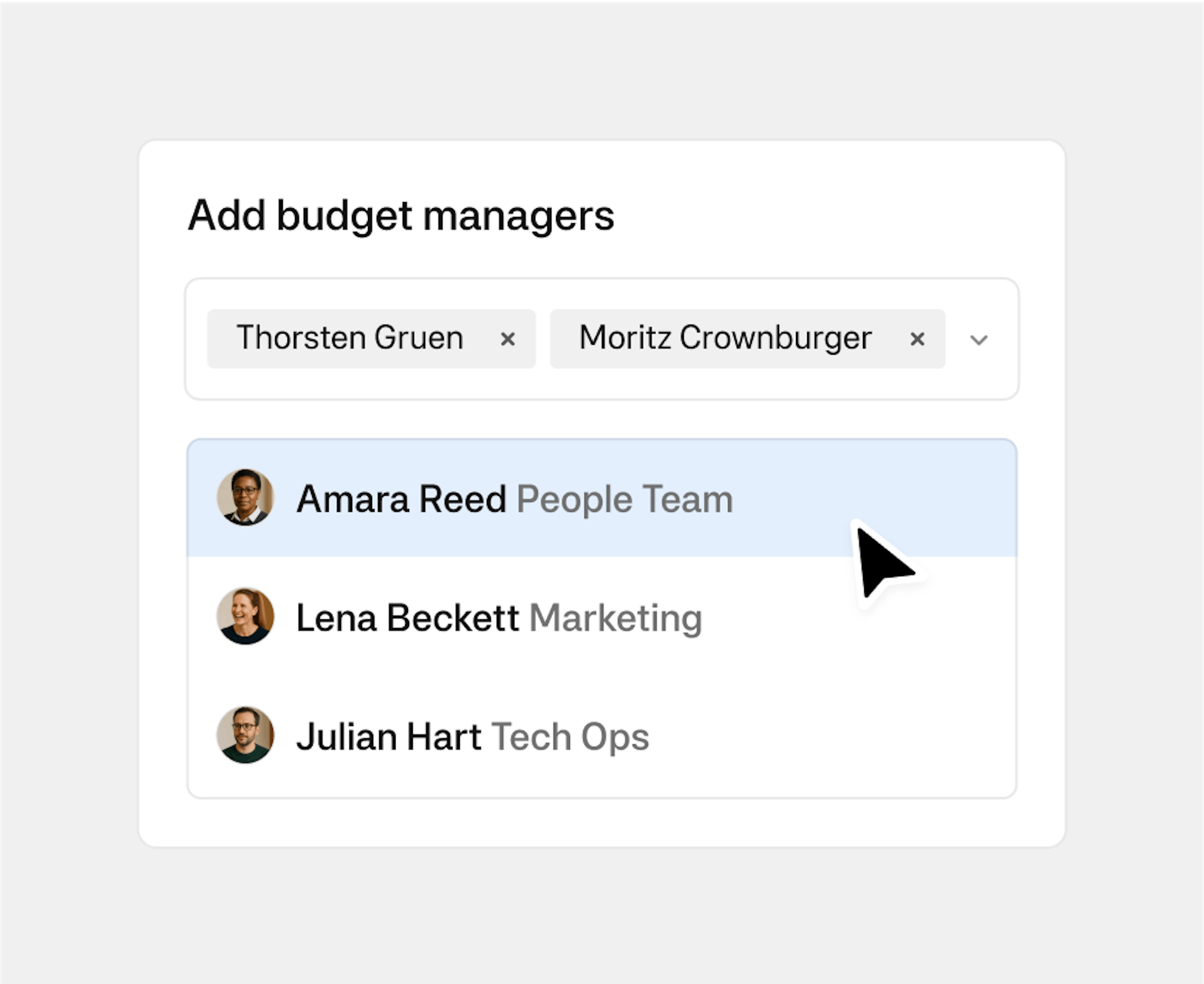Select Amara Reed's avatar photo
1204x984 pixels.
tap(245, 498)
